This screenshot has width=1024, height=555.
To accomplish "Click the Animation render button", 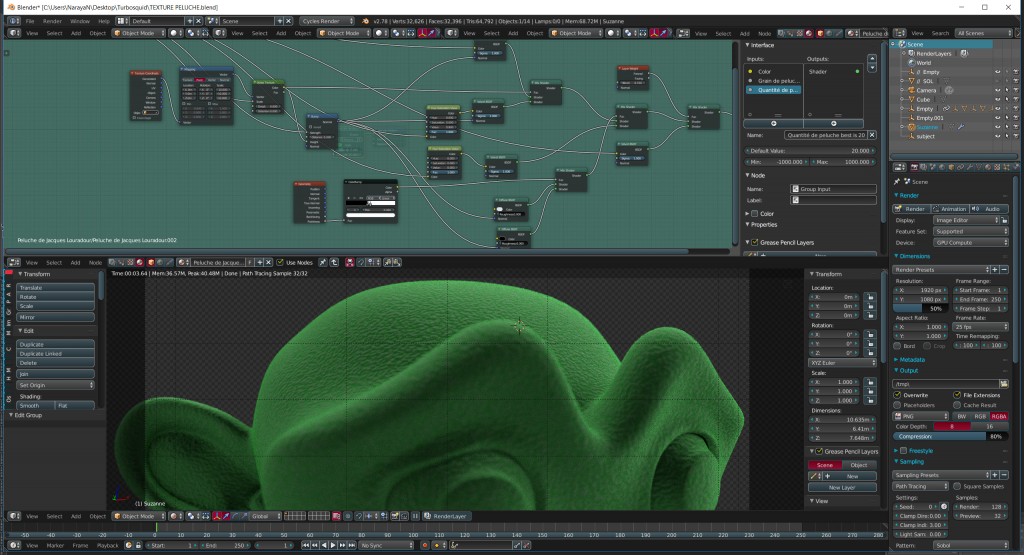I will pyautogui.click(x=950, y=209).
